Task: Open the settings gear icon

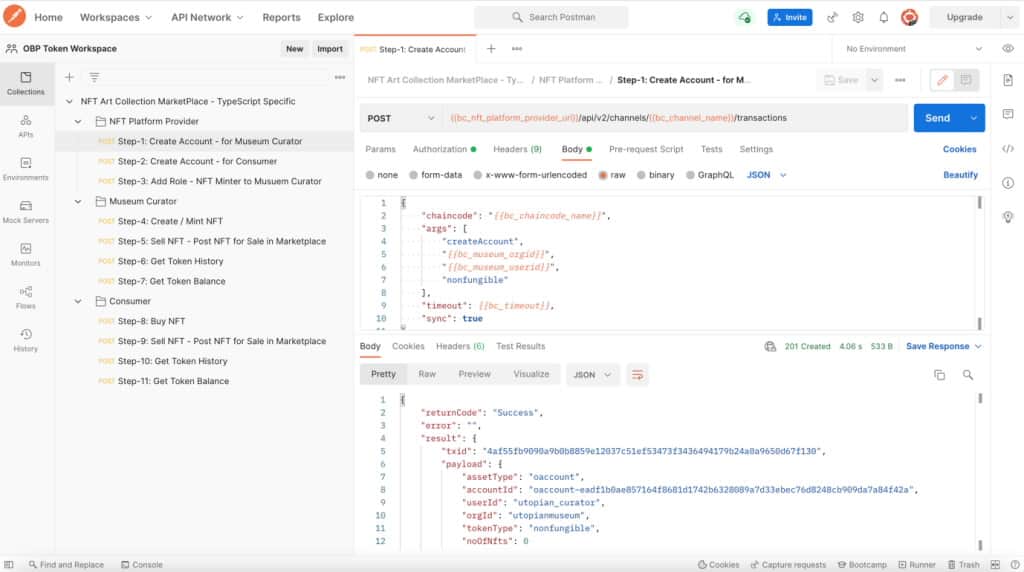Action: [x=858, y=18]
